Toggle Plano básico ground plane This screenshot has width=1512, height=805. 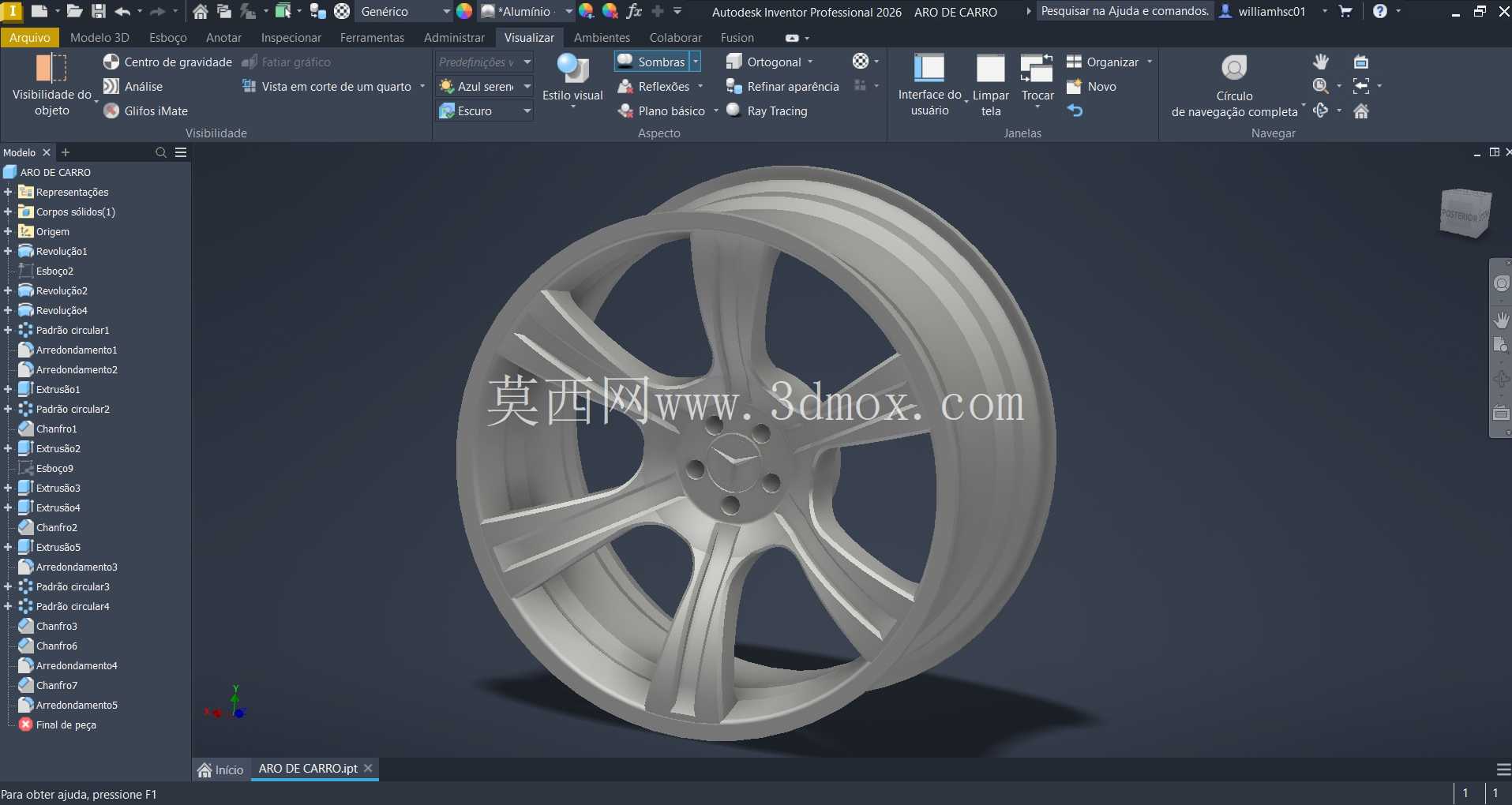pos(662,110)
